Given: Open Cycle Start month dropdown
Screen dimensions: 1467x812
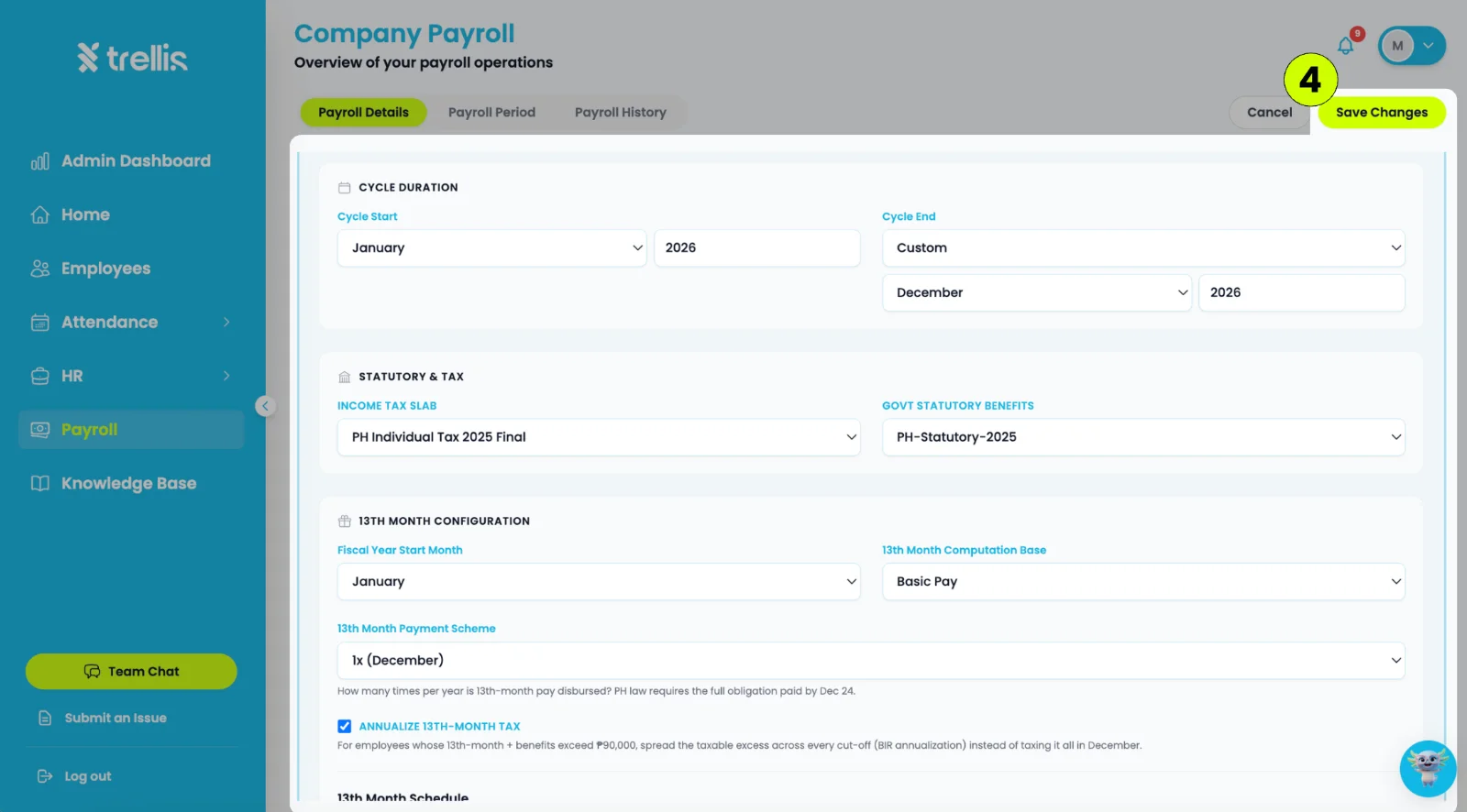Looking at the screenshot, I should coord(492,248).
